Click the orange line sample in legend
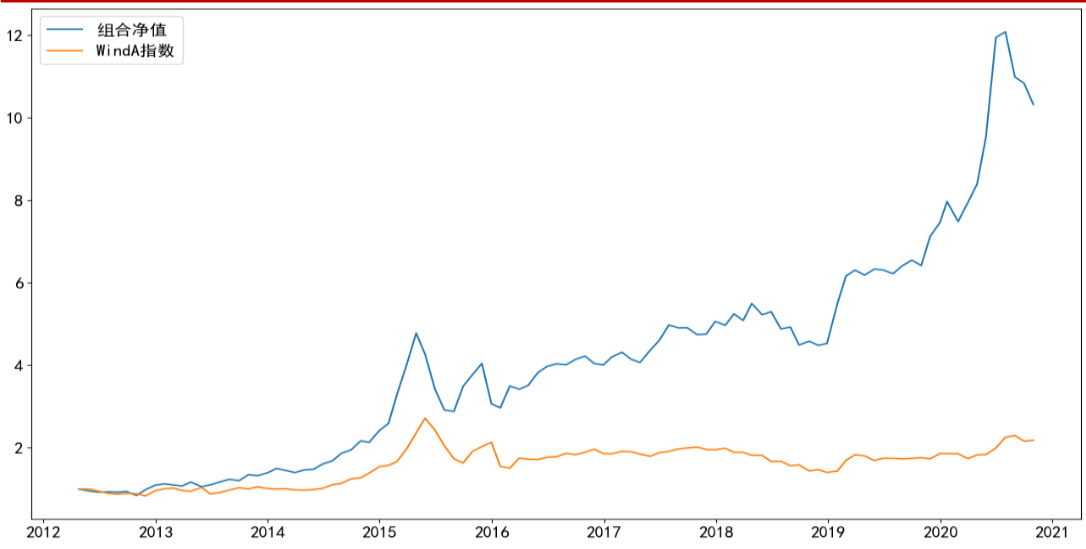This screenshot has height=549, width=1086. tap(66, 51)
